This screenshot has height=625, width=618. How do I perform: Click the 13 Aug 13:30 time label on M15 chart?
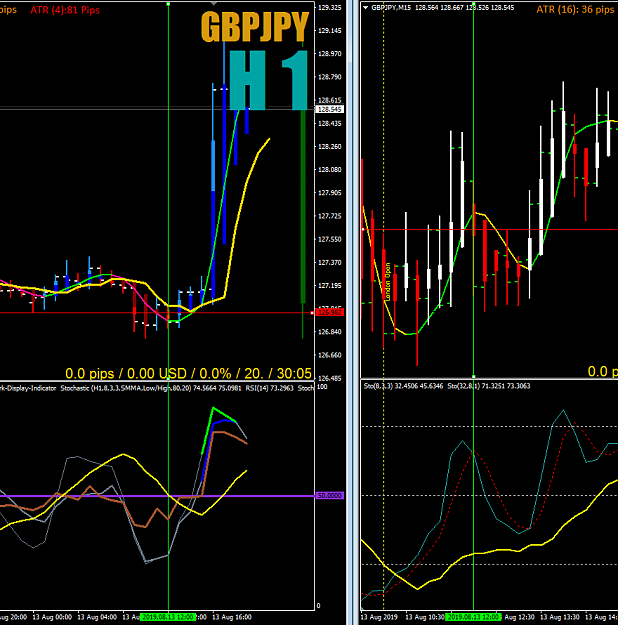point(559,617)
